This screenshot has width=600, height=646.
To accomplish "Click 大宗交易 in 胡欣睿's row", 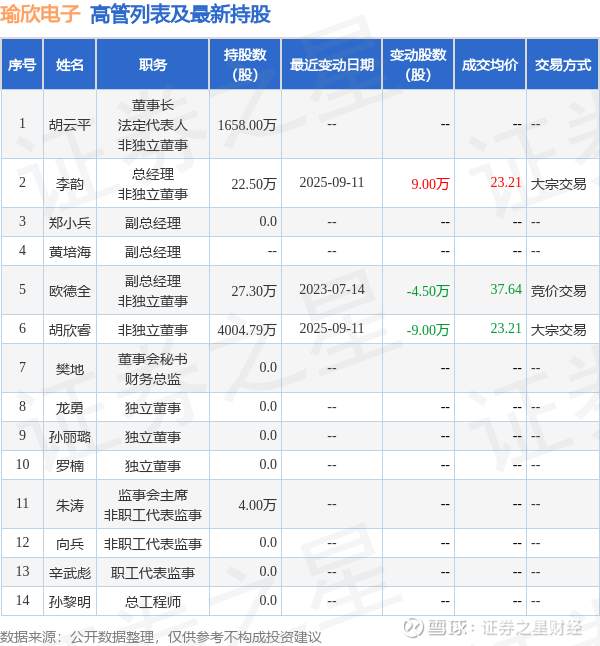I will point(558,330).
